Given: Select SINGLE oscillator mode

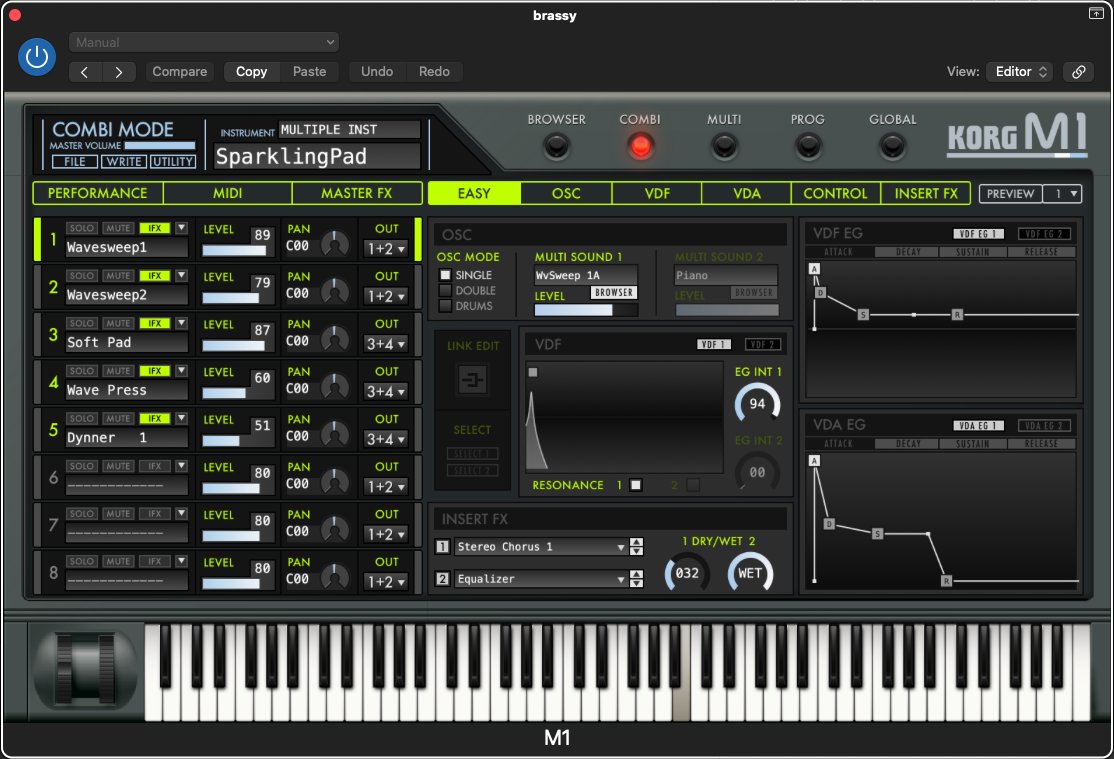Looking at the screenshot, I should tap(445, 275).
